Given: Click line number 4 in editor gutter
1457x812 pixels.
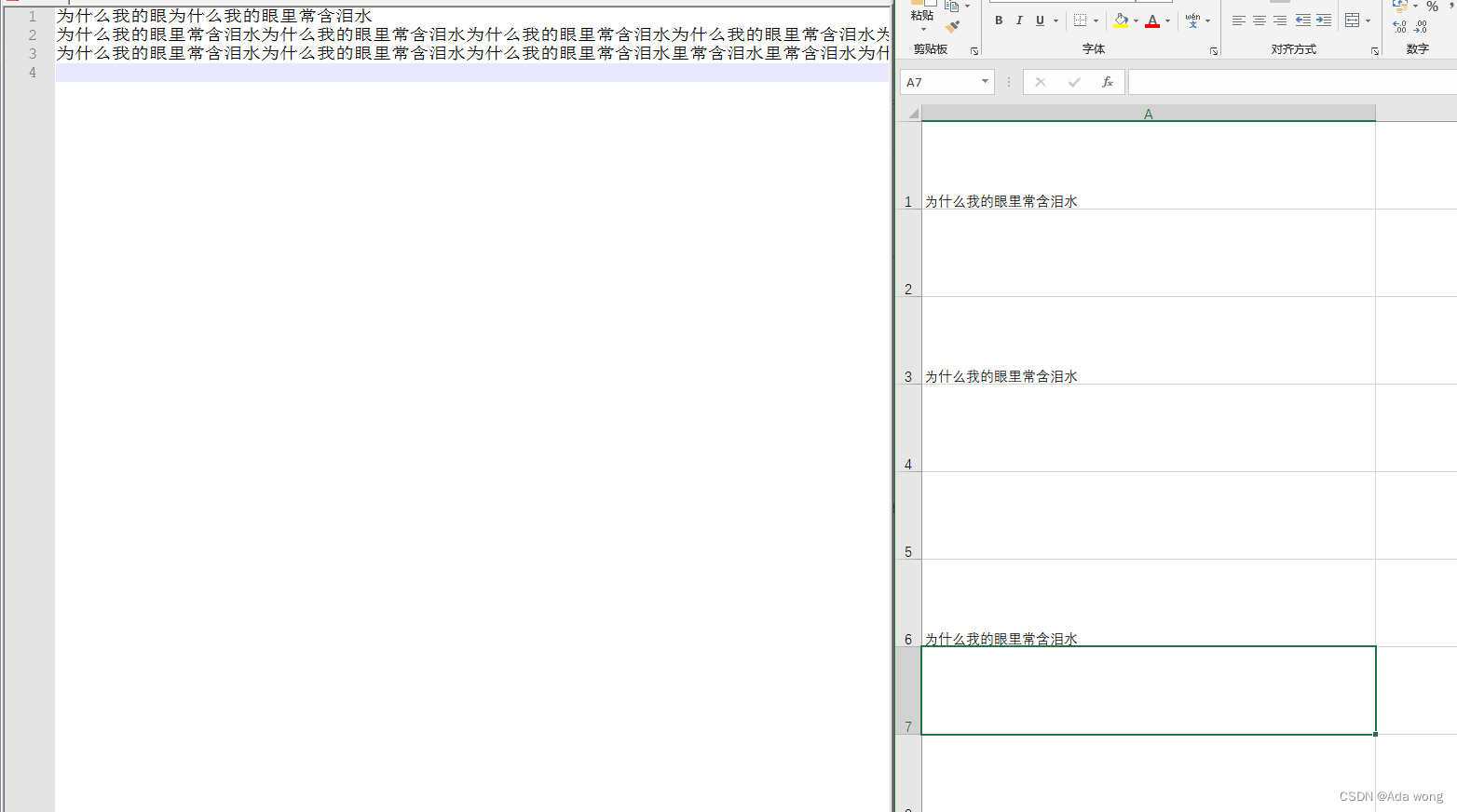Looking at the screenshot, I should point(33,72).
